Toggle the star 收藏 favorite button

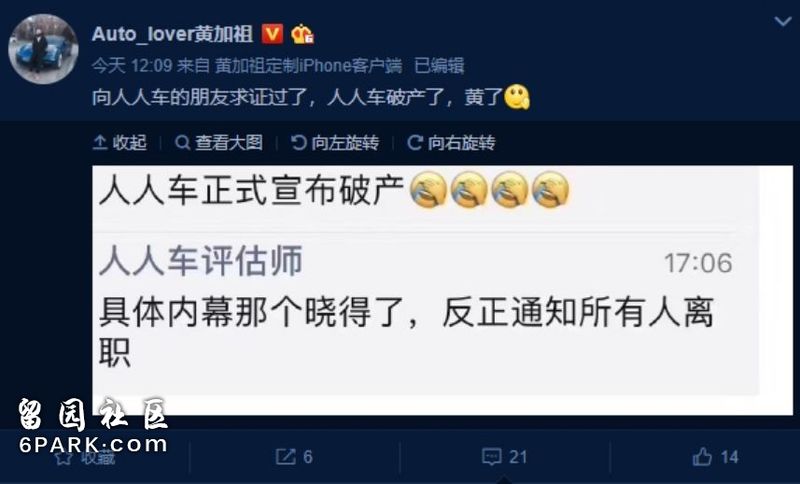click(85, 457)
